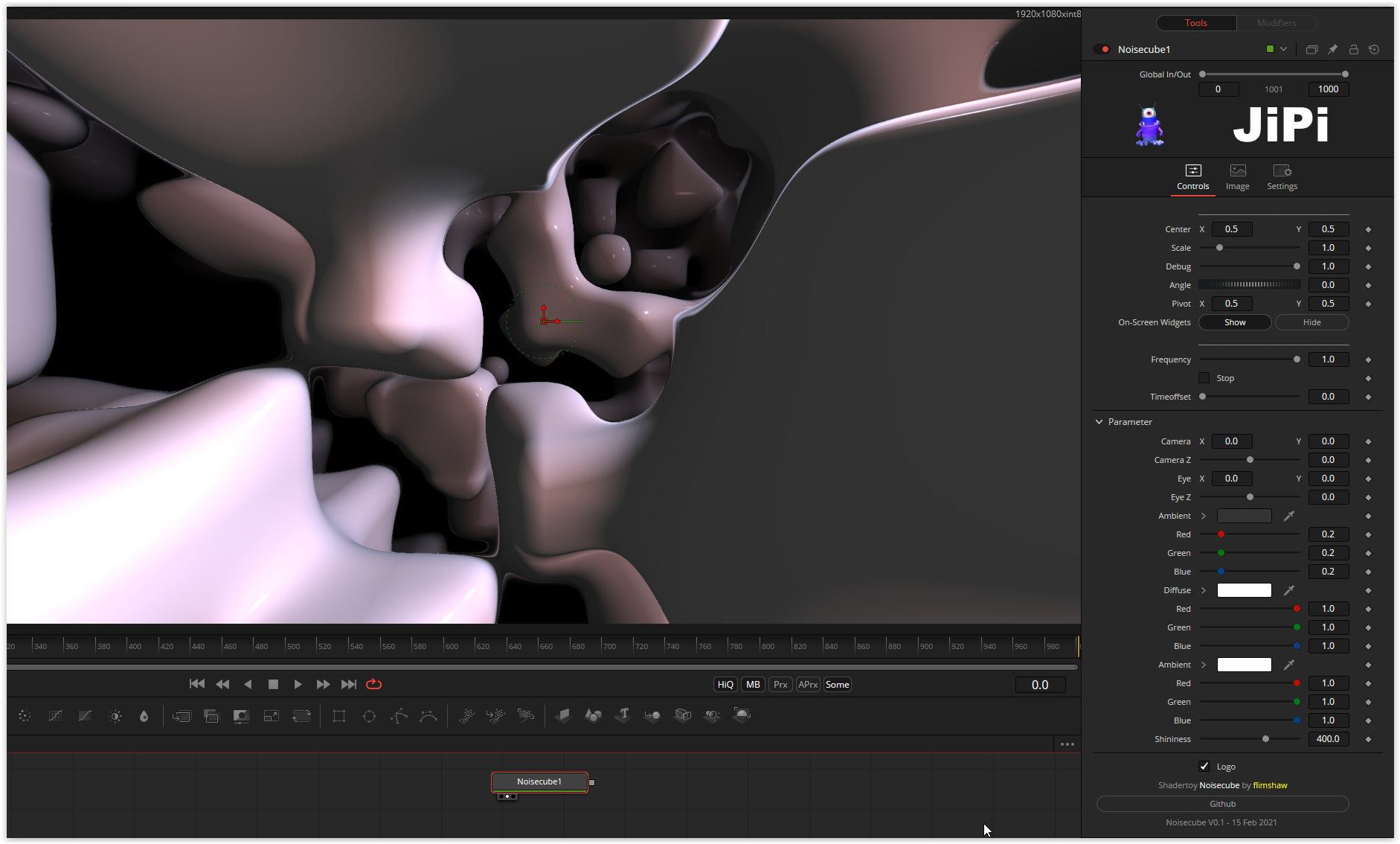This screenshot has height=844, width=1400.
Task: Add a Renderer 3D tool
Action: coord(742,716)
